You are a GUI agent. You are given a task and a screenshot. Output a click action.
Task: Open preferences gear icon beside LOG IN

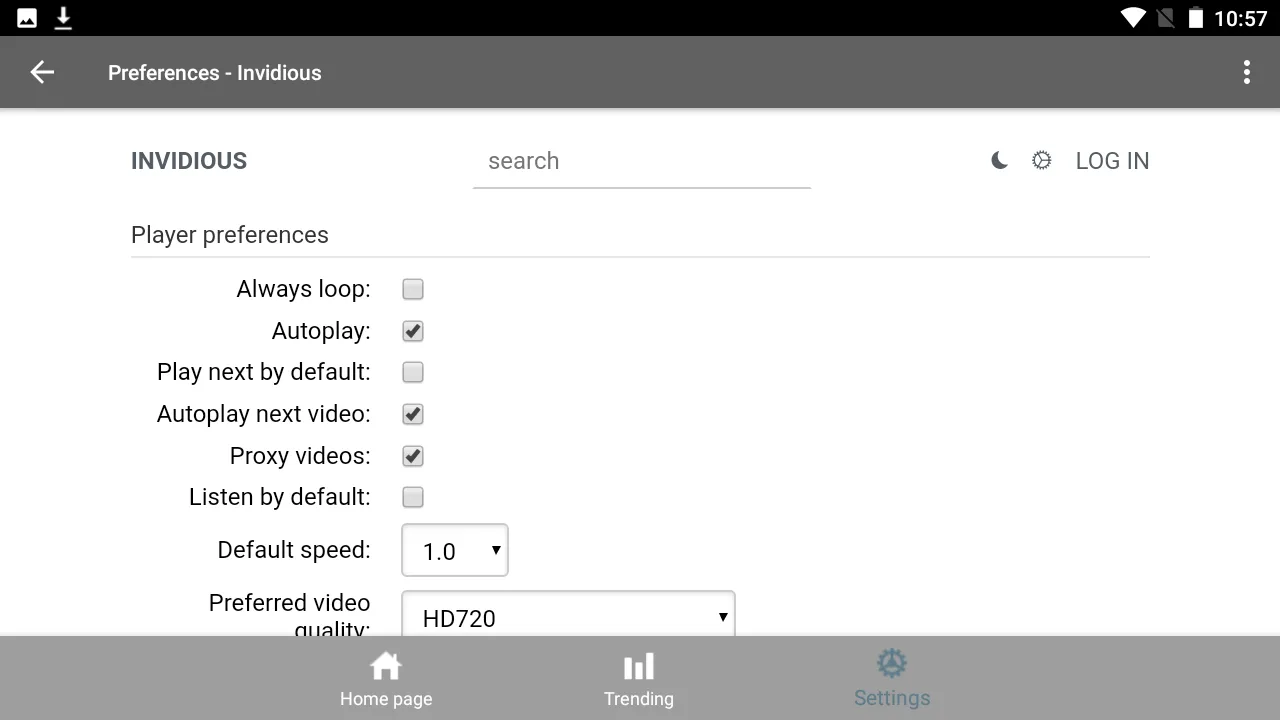click(1042, 160)
